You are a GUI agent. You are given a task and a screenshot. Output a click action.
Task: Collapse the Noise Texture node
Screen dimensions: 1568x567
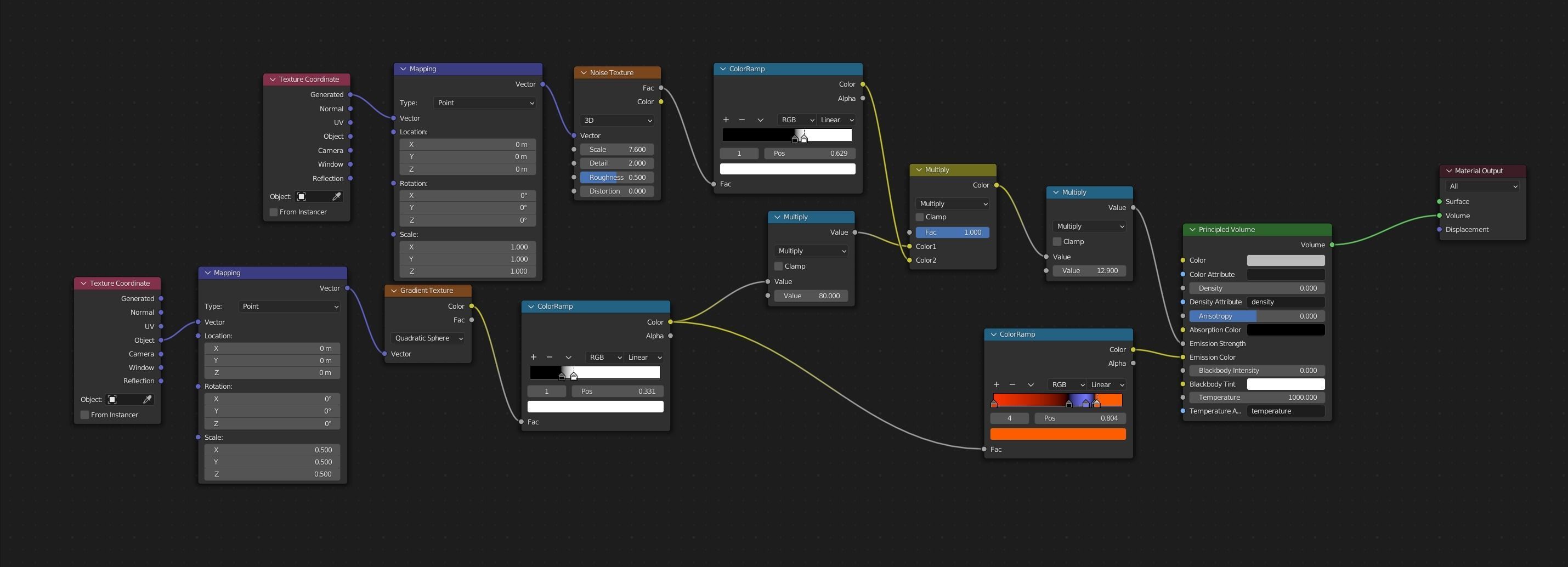coord(584,73)
